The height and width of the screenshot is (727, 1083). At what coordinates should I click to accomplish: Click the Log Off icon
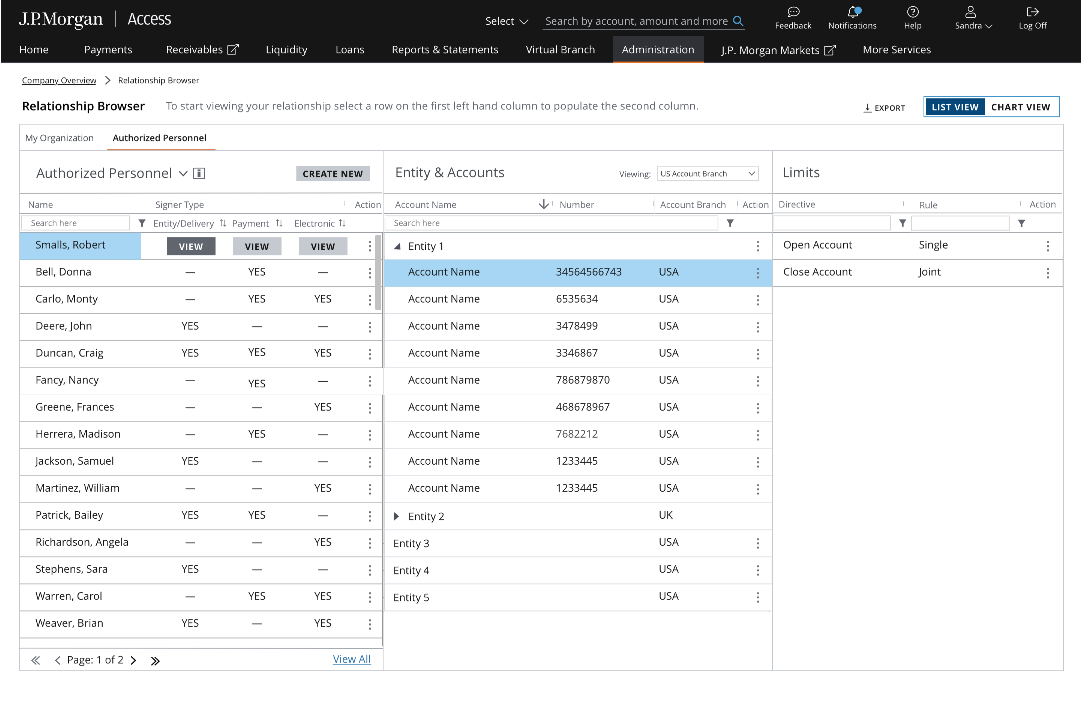click(x=1033, y=12)
